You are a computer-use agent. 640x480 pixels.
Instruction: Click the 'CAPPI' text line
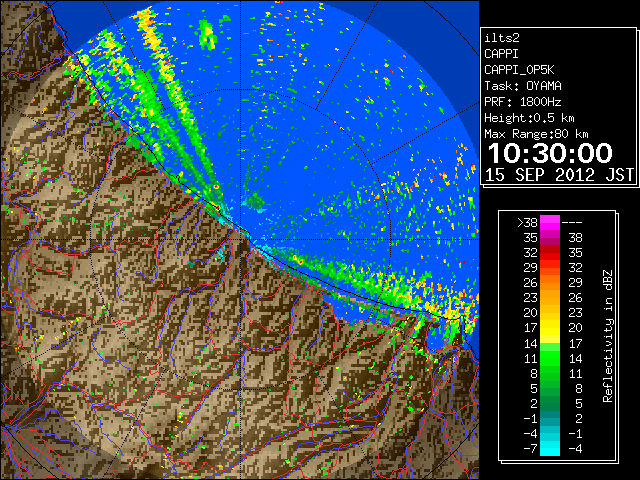coord(501,54)
